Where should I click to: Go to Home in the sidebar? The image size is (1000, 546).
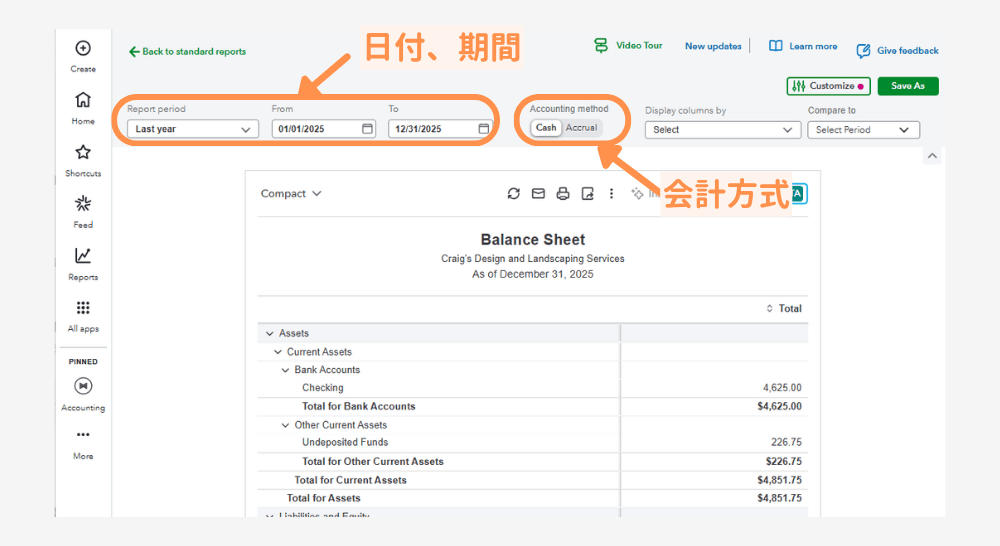tap(83, 100)
